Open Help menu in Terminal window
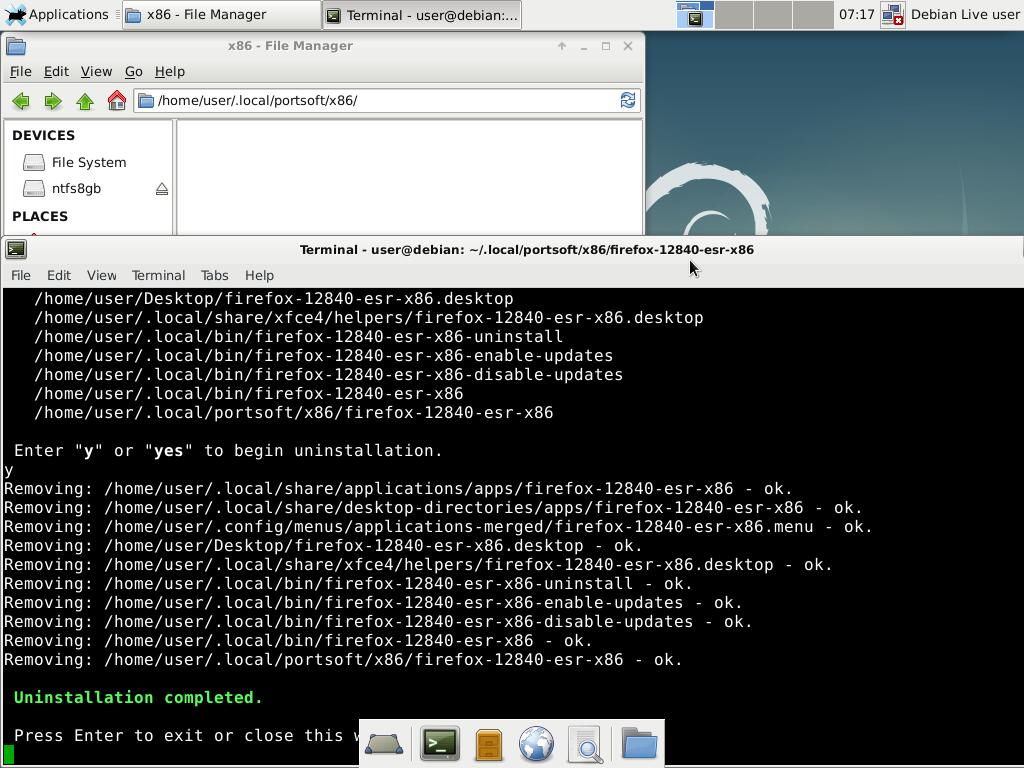 (x=259, y=276)
